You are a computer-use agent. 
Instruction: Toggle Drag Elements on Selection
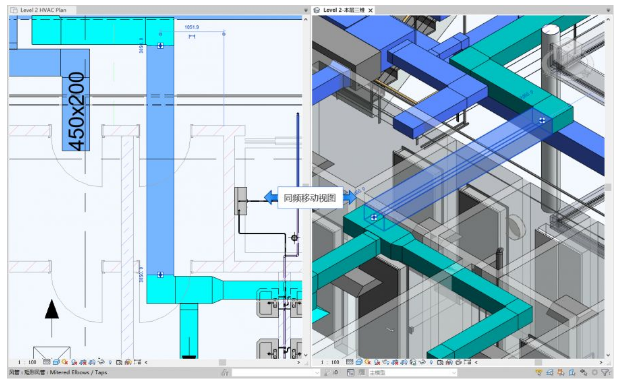583,372
